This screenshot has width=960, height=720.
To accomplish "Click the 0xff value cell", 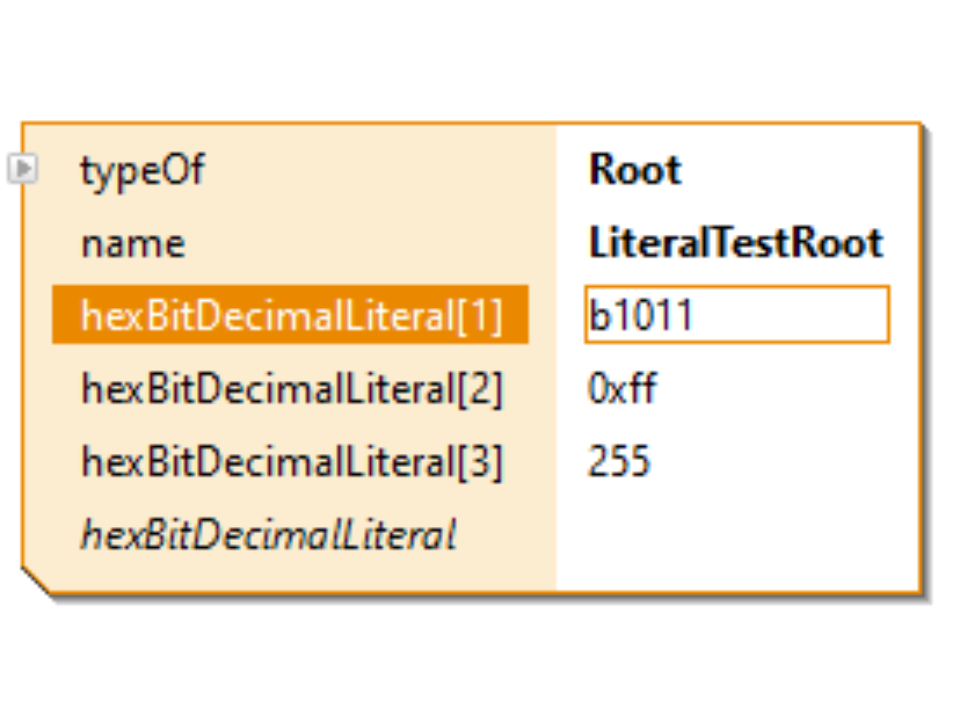I will (622, 389).
